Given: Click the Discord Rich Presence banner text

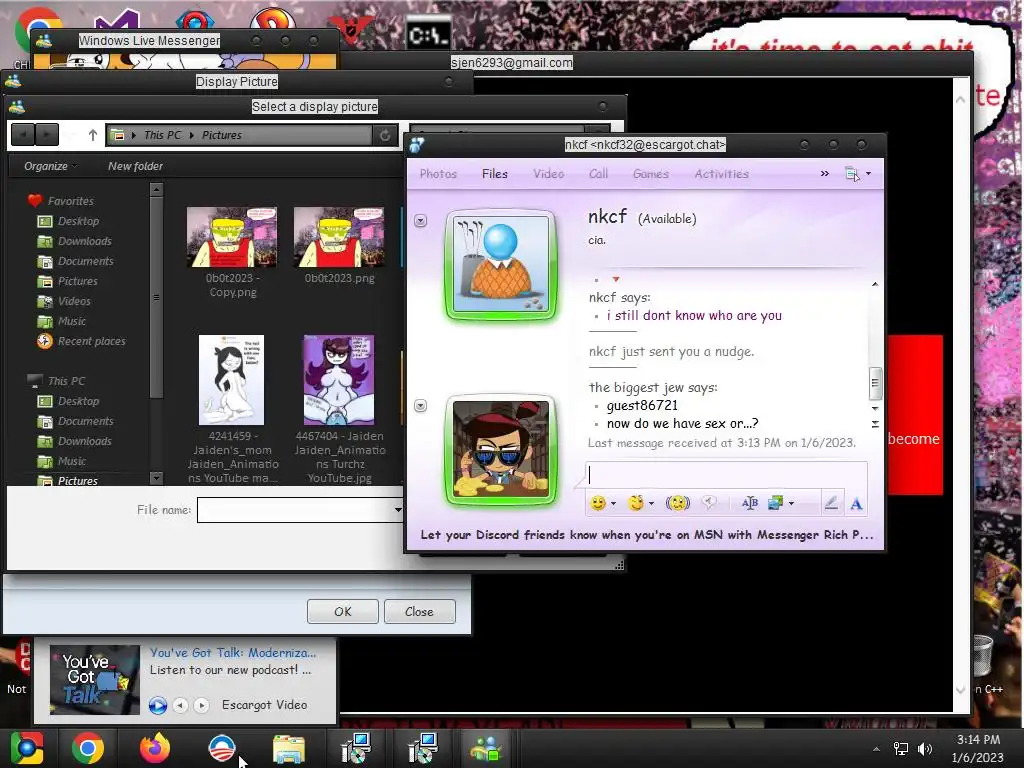Looking at the screenshot, I should pos(647,535).
